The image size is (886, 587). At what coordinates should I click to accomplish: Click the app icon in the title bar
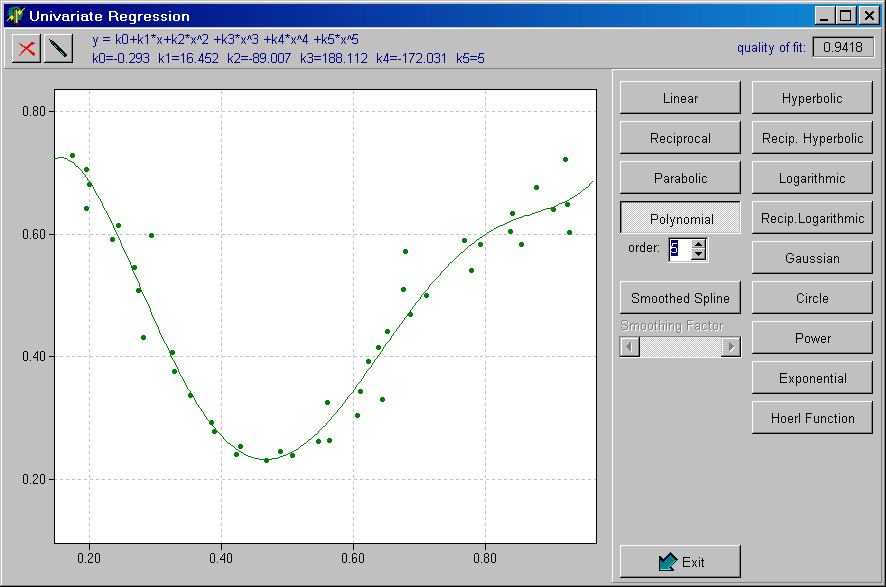click(x=15, y=16)
